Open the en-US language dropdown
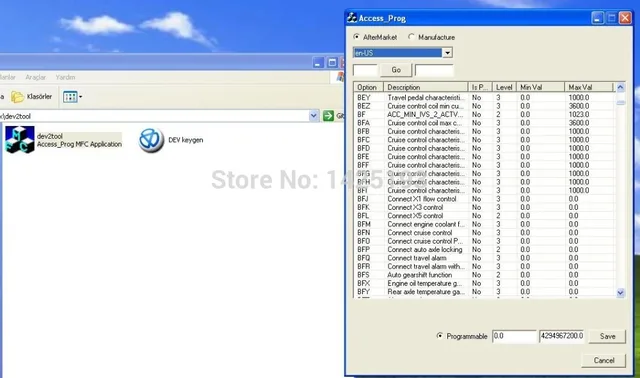Viewport: 640px width, 378px height. tap(447, 53)
